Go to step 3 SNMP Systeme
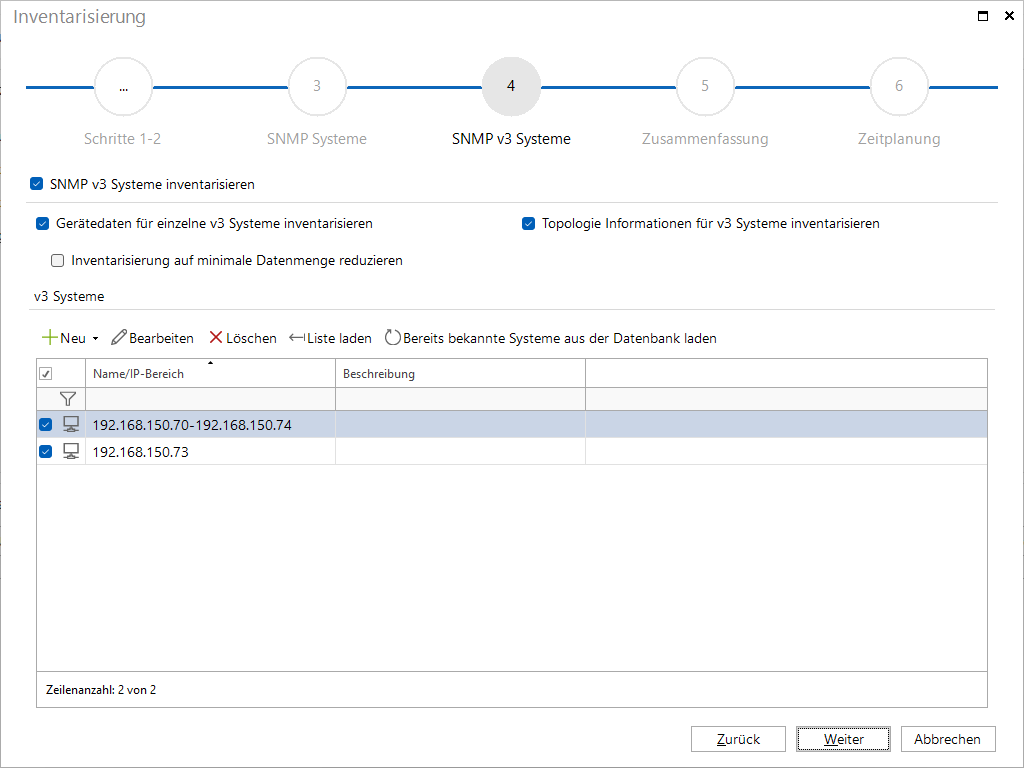Screen dimensions: 1024x768 [x=317, y=86]
